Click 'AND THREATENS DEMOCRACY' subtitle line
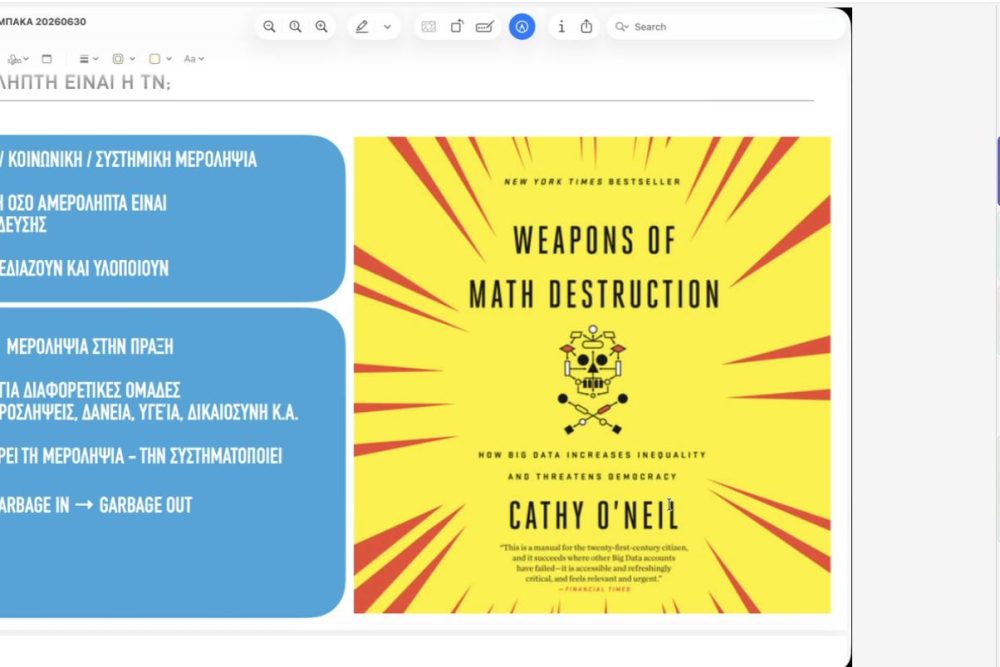The height and width of the screenshot is (667, 1000). [592, 476]
